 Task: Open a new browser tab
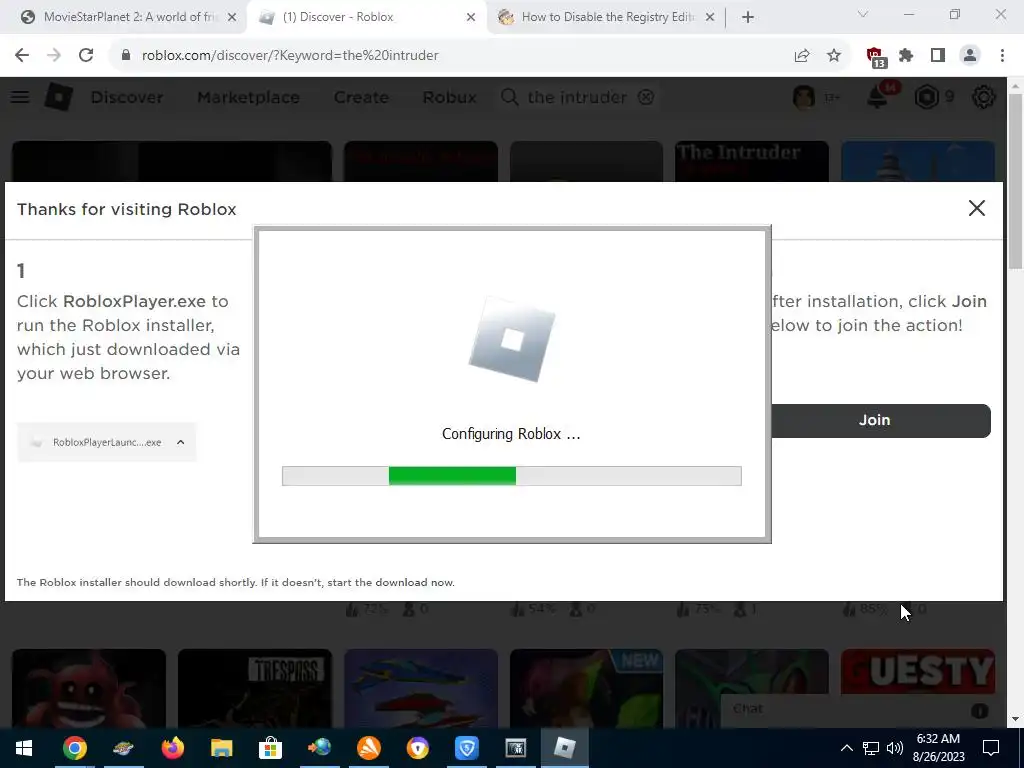[x=748, y=17]
